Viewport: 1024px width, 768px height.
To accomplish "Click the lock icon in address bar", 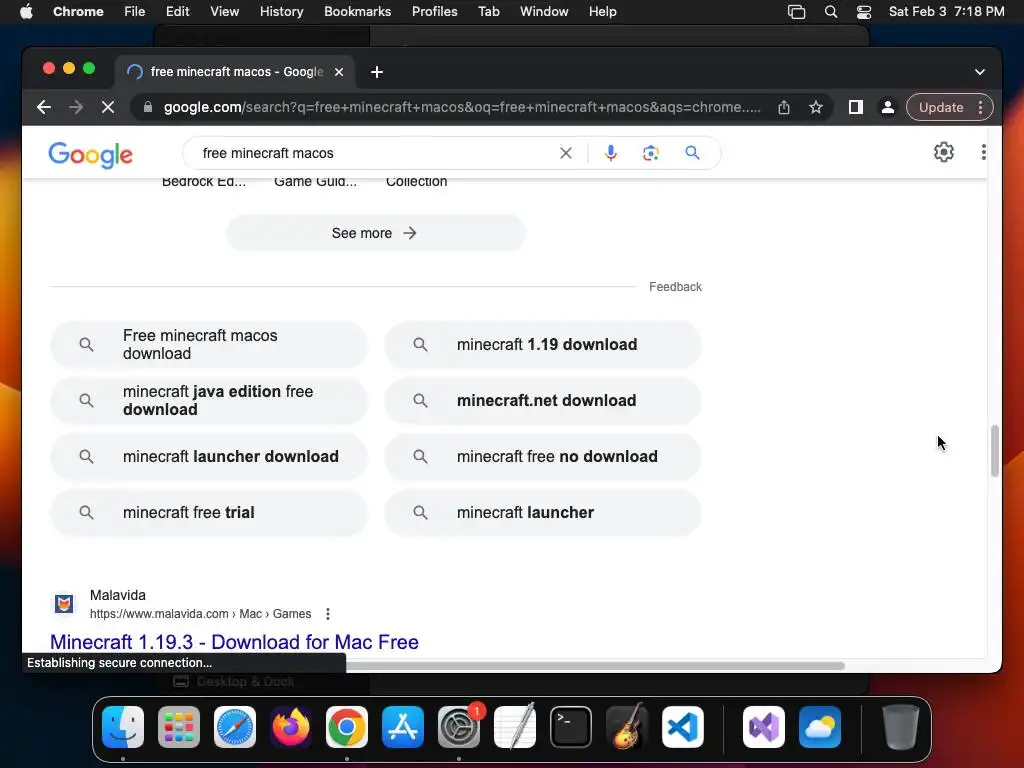I will coord(148,107).
